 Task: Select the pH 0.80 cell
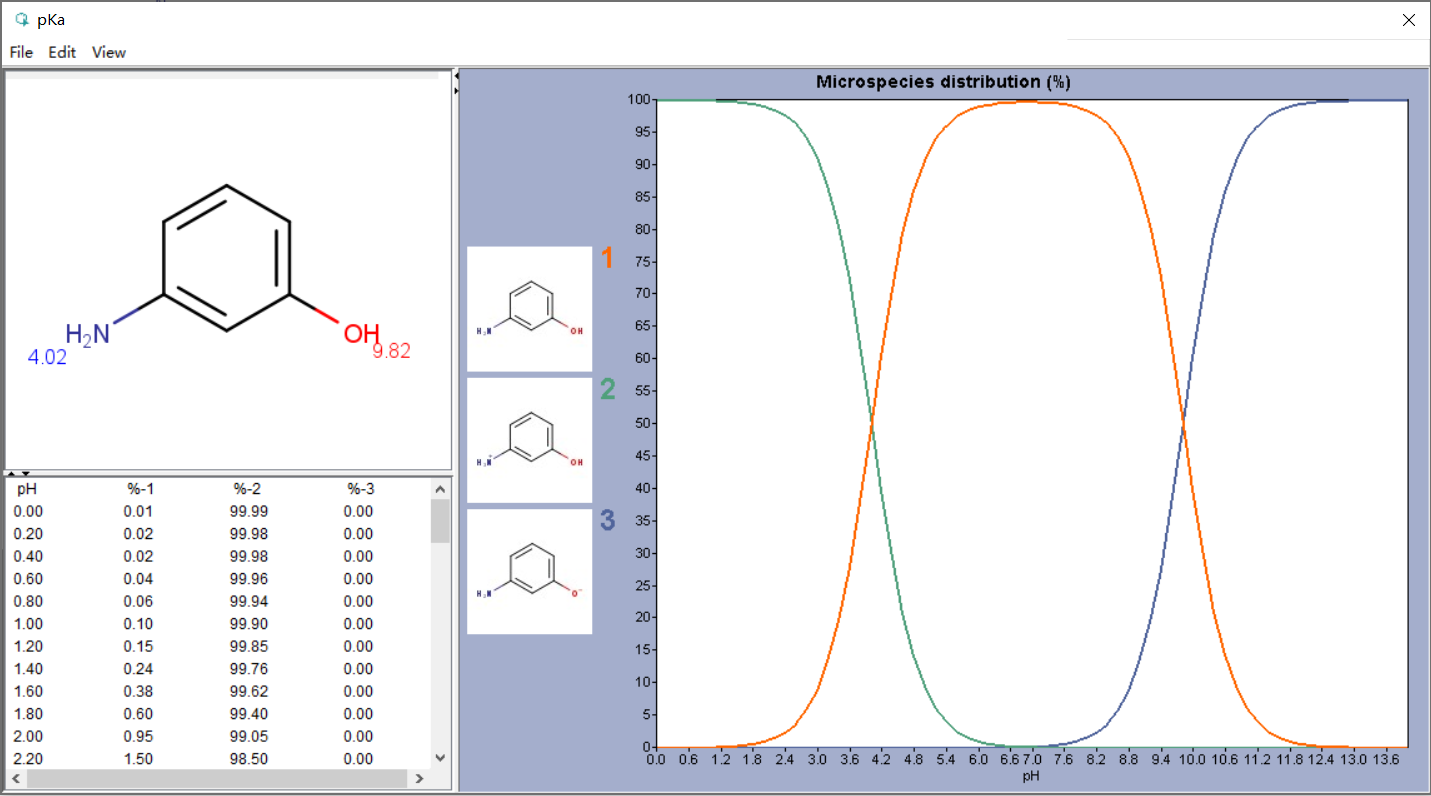click(x=27, y=601)
